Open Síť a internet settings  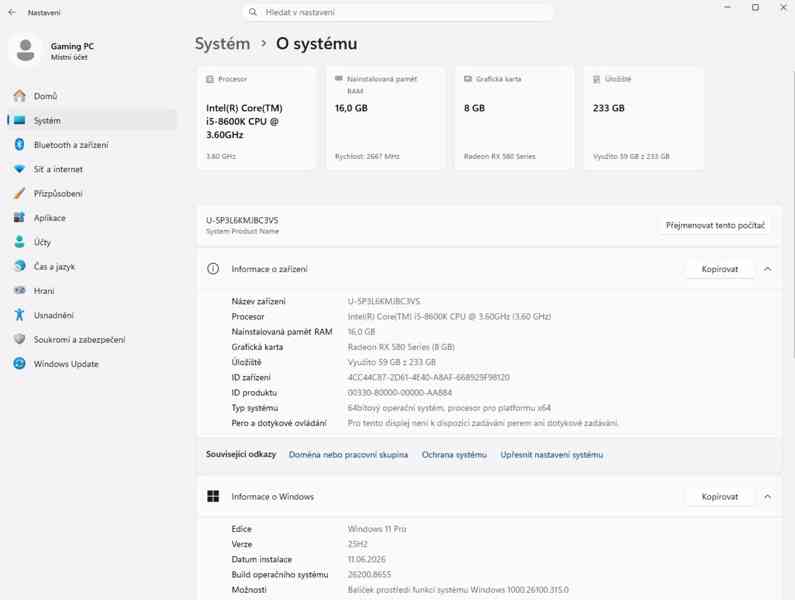click(92, 169)
